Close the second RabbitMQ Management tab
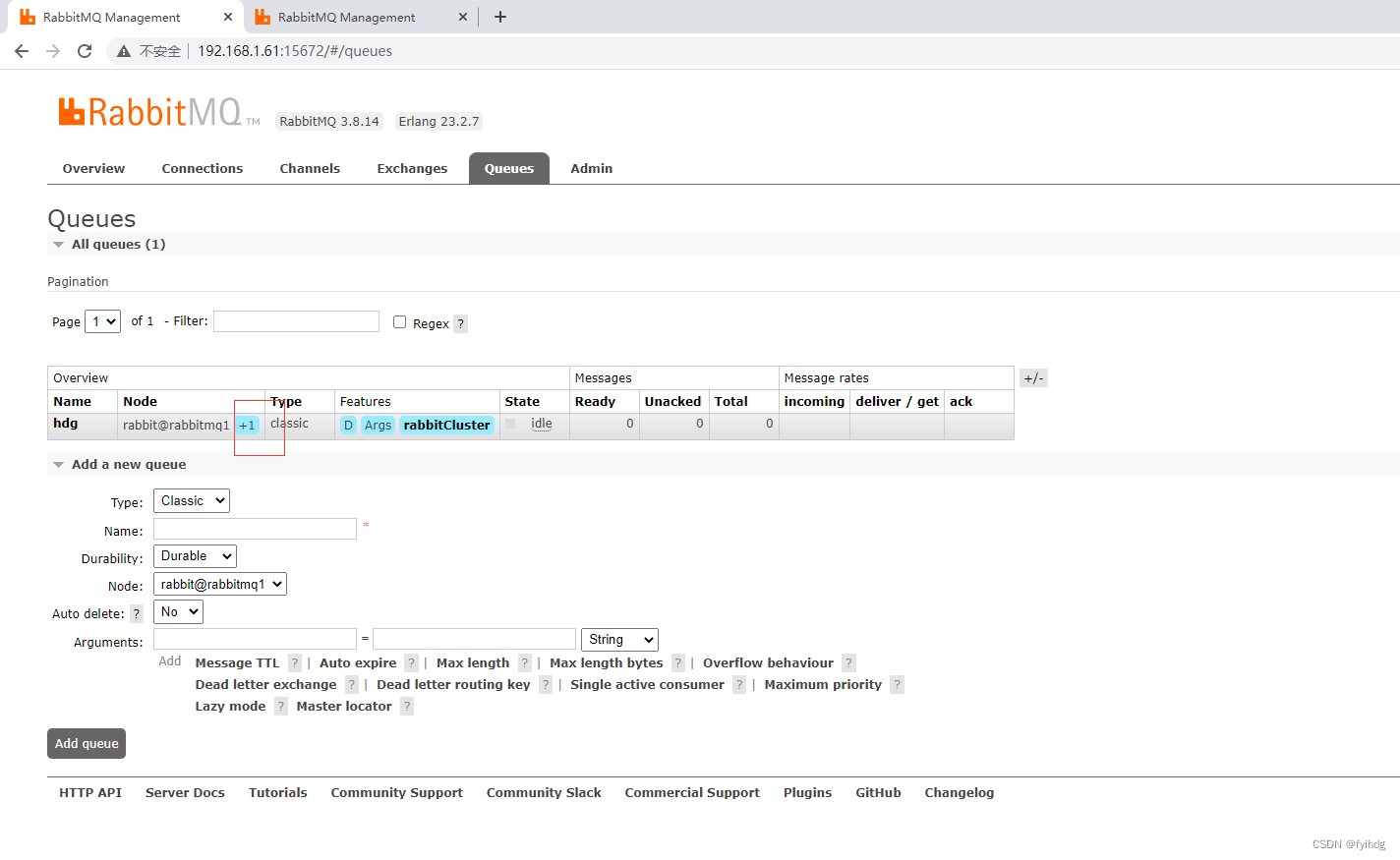Image resolution: width=1400 pixels, height=860 pixels. point(463,17)
